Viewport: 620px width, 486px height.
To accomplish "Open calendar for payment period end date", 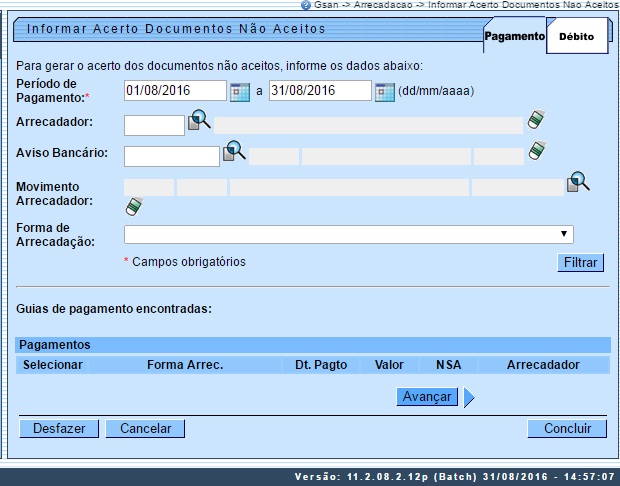I will [x=384, y=92].
